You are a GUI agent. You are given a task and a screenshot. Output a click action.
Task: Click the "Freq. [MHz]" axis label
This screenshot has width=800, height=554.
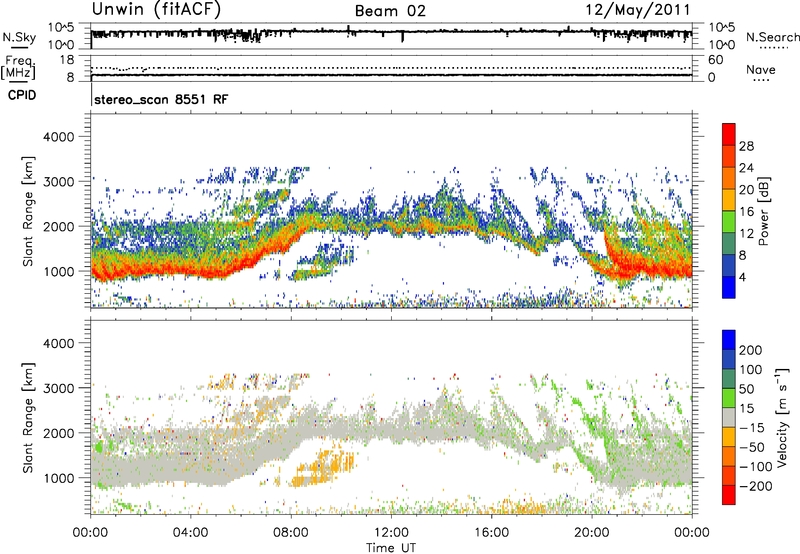click(x=18, y=68)
